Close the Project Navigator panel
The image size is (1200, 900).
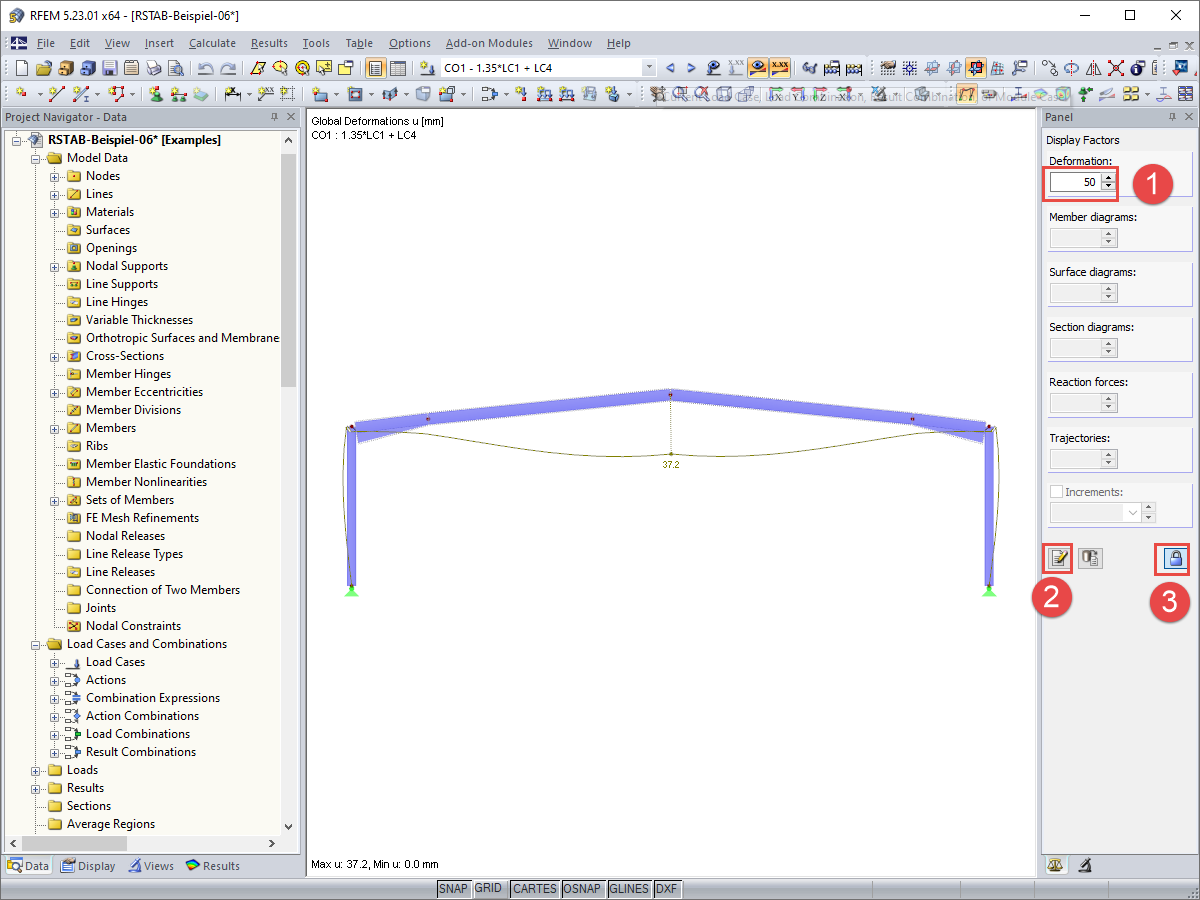pos(291,117)
